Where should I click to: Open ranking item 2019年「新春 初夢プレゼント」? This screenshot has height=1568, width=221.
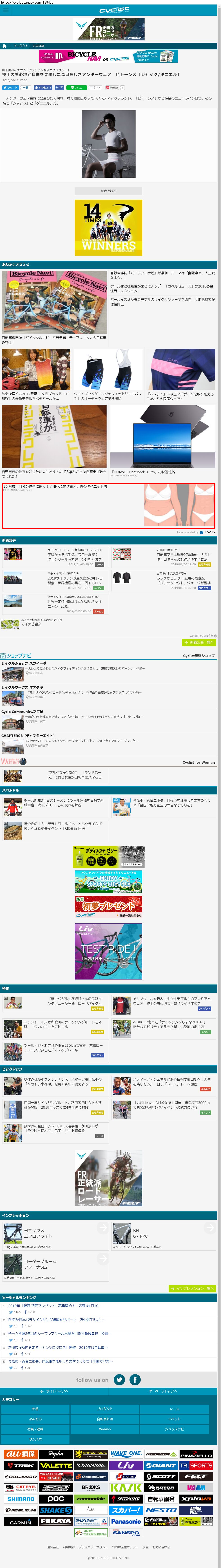click(55, 1306)
